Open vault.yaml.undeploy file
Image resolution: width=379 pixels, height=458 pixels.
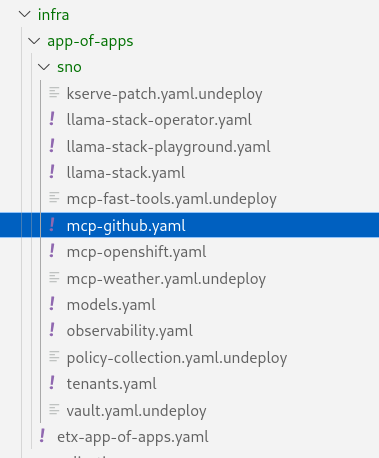click(x=136, y=411)
